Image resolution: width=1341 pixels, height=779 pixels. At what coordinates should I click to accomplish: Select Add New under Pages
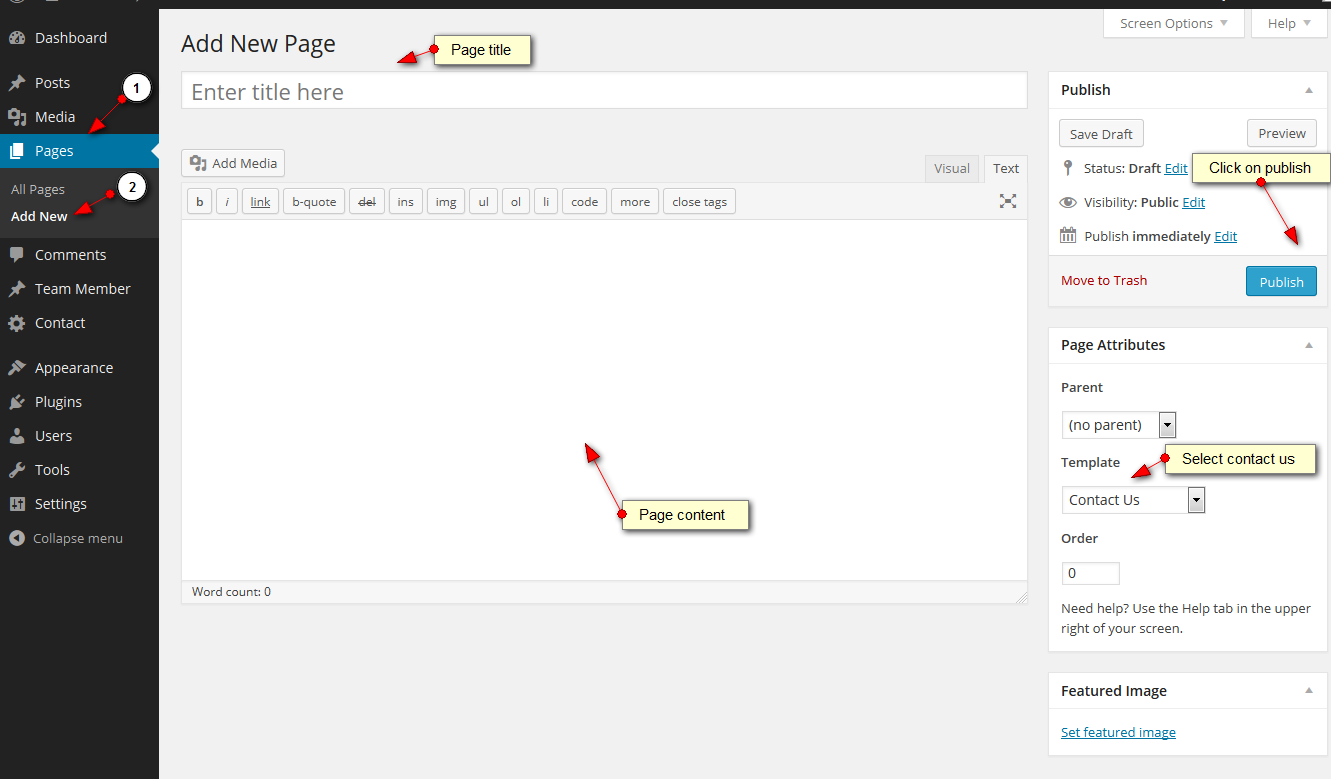coord(40,216)
